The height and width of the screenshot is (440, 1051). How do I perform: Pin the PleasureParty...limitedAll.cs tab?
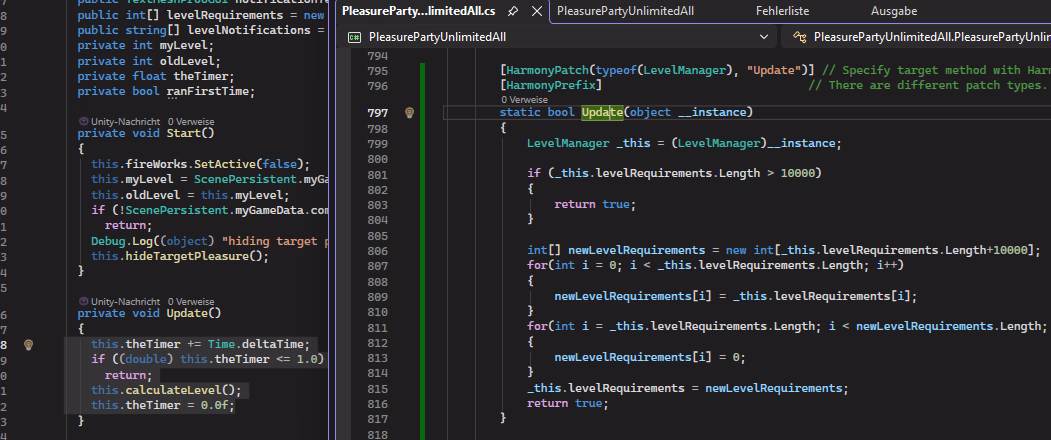(x=513, y=11)
